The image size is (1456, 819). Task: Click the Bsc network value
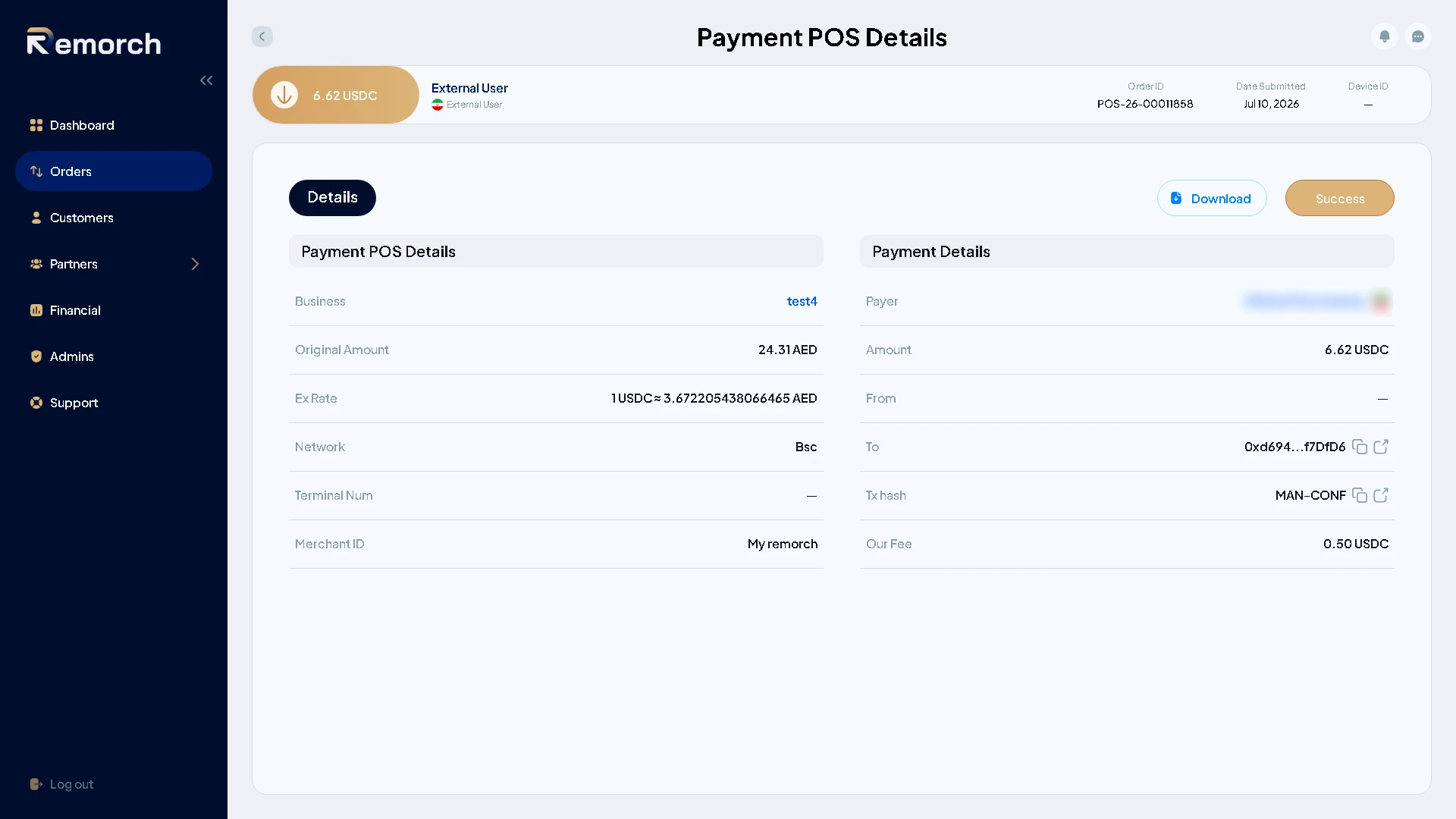[806, 447]
